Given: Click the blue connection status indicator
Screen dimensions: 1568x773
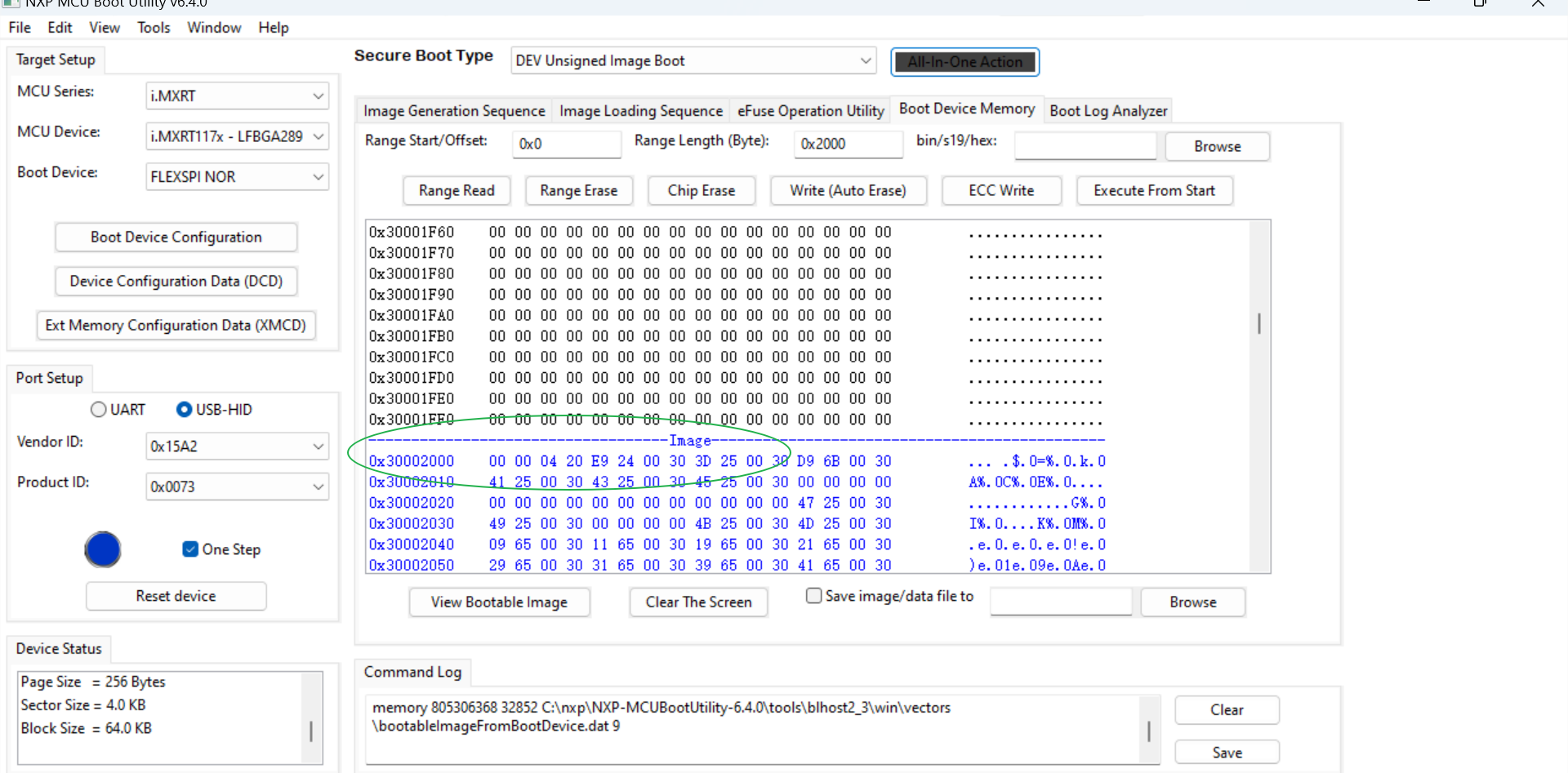Looking at the screenshot, I should (x=102, y=549).
